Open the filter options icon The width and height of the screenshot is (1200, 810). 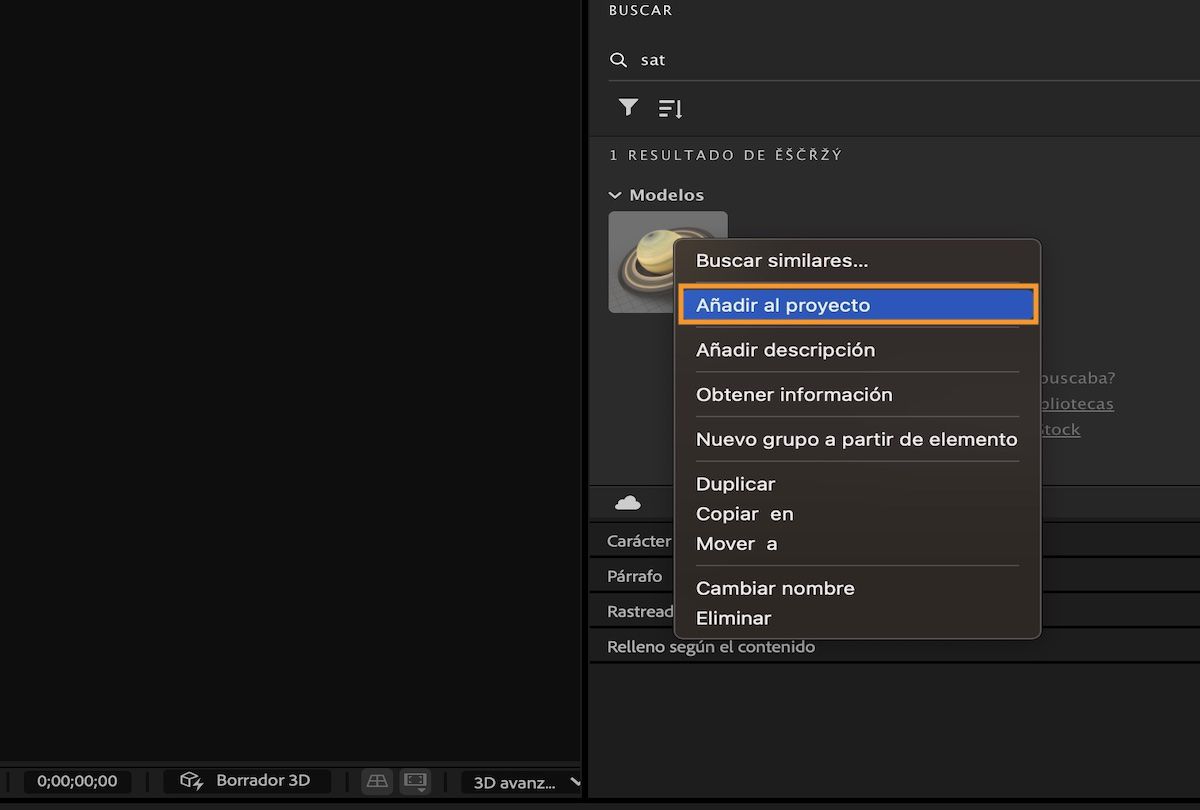click(628, 107)
